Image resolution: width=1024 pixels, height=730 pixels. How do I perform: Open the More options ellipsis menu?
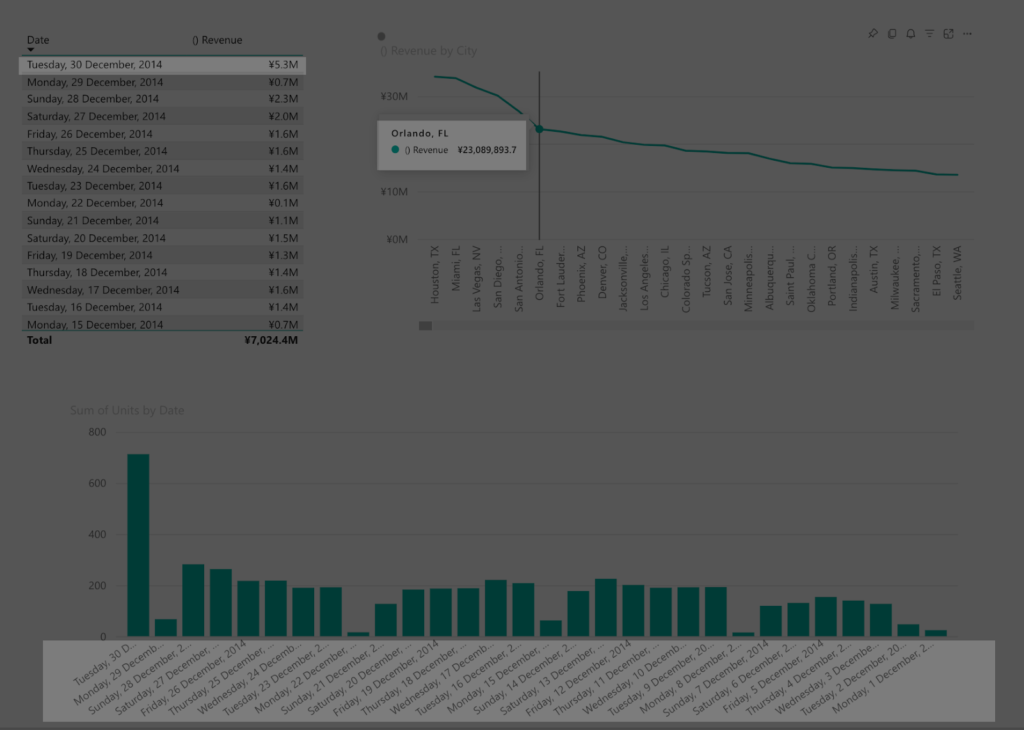pos(967,34)
